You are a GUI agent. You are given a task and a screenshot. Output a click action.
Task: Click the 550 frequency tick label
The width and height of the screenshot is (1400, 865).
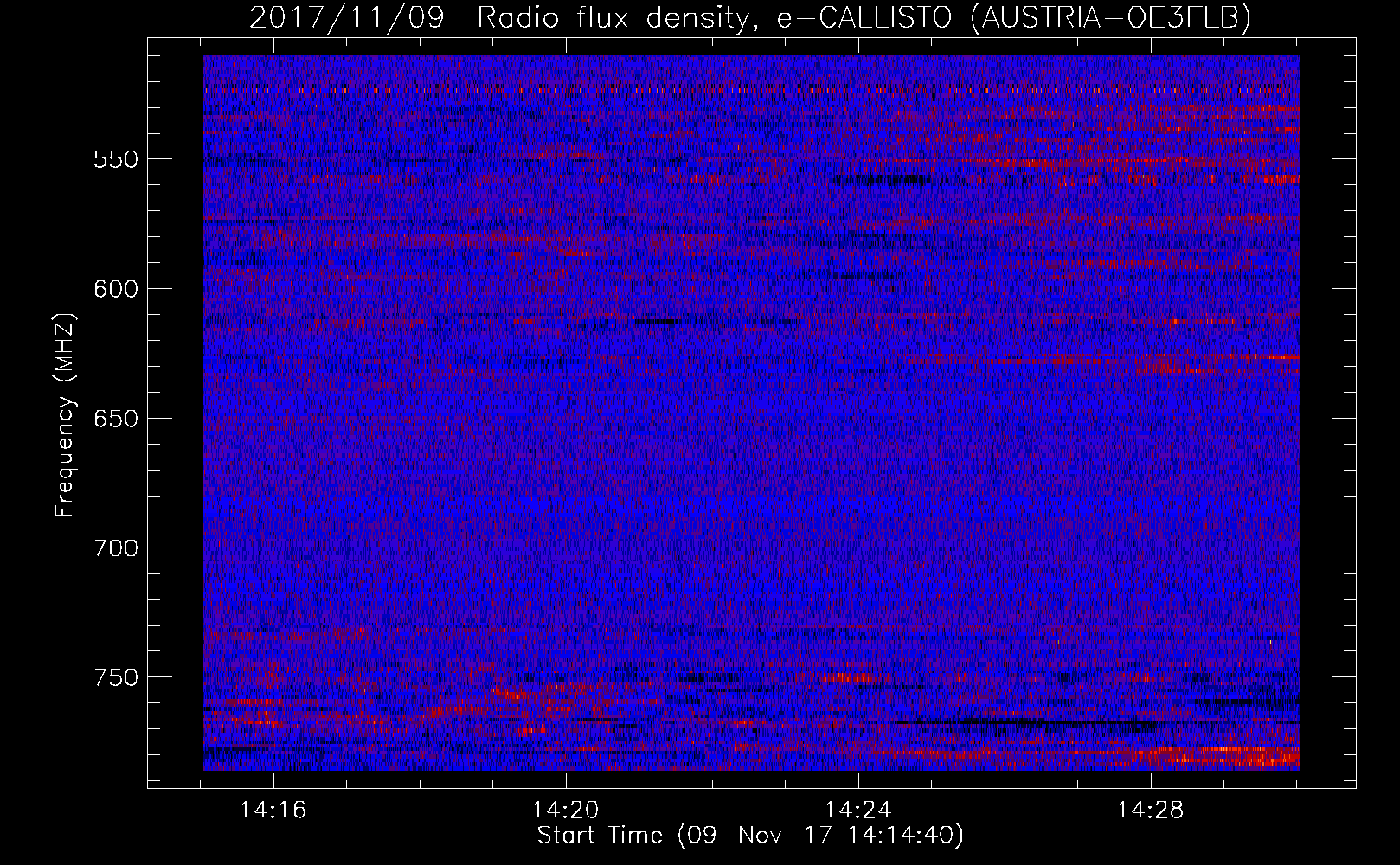(x=116, y=159)
